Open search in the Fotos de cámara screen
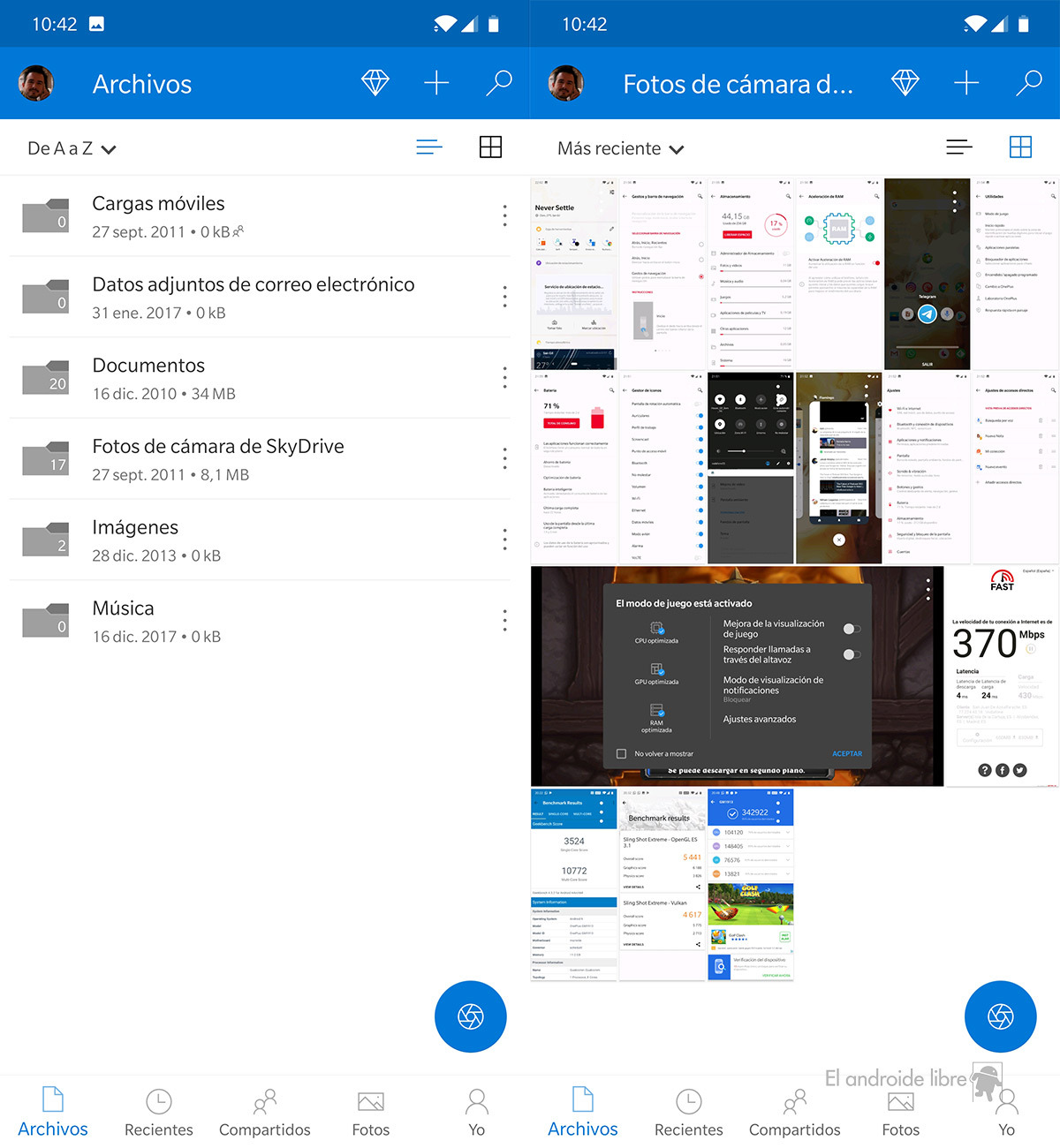This screenshot has width=1060, height=1148. point(1029,83)
